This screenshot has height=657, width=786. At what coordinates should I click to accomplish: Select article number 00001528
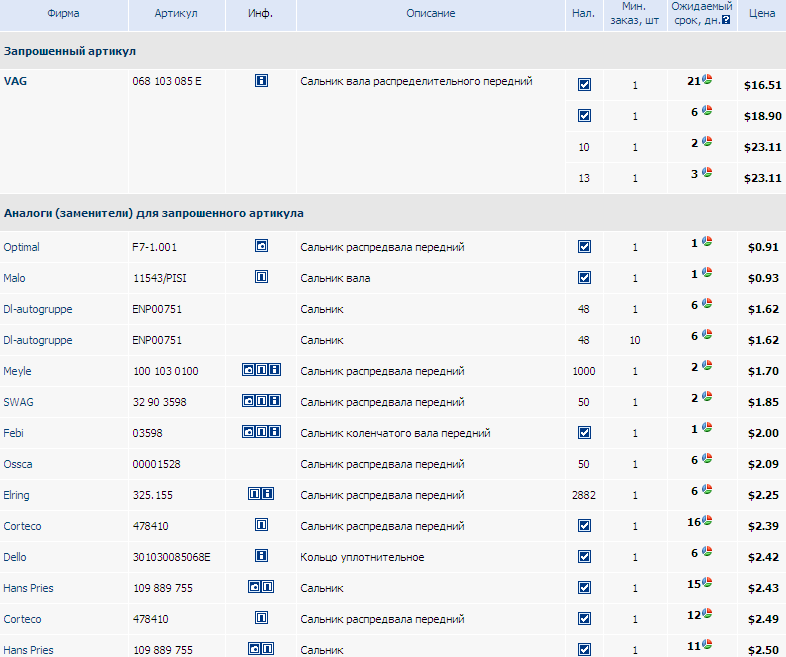pyautogui.click(x=156, y=464)
